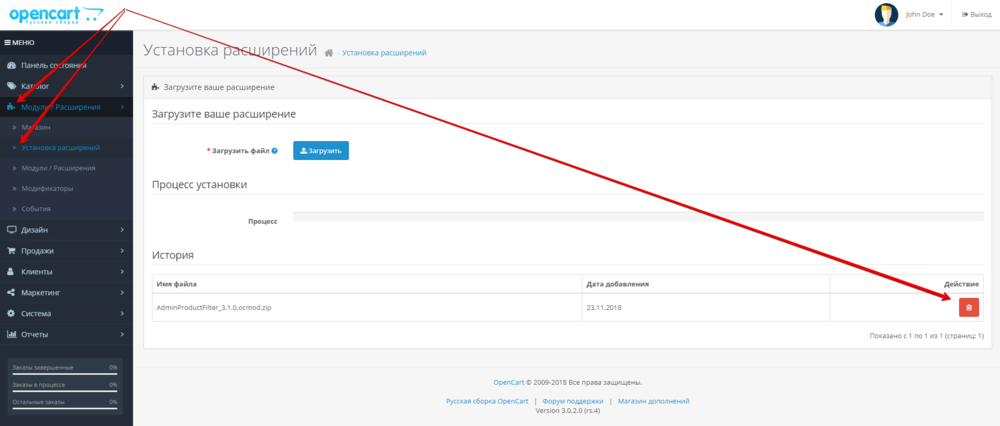Open Форум поддержки footer link
This screenshot has width=1000, height=426.
point(573,401)
